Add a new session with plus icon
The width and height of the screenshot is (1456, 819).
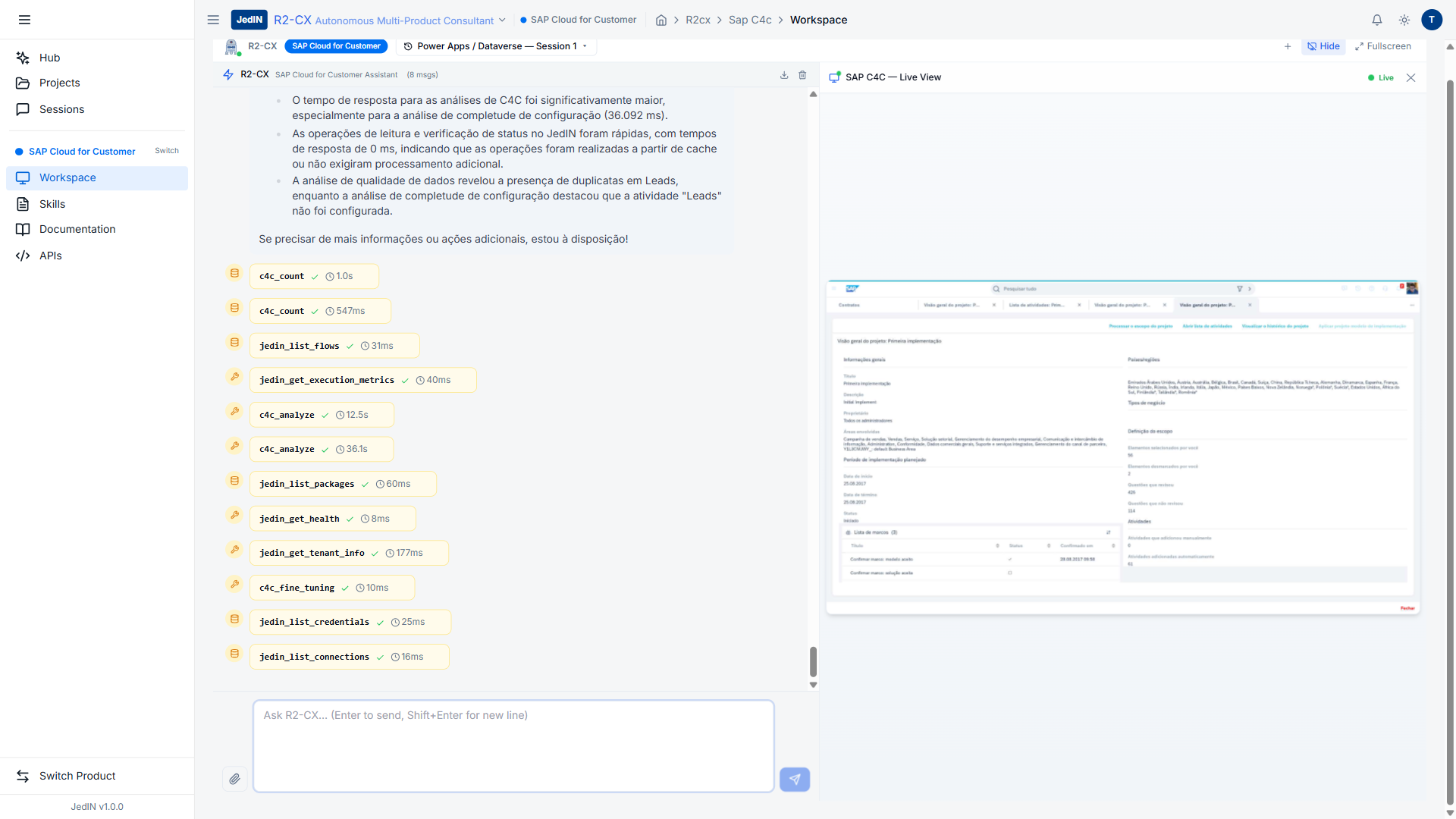tap(1288, 46)
